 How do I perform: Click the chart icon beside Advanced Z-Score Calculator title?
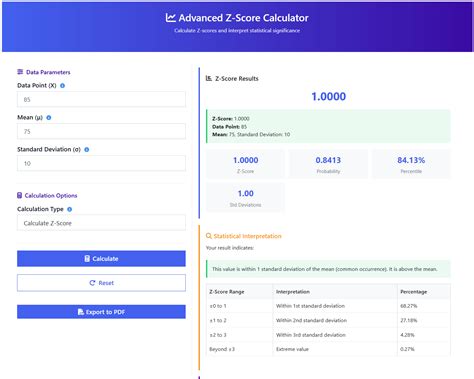coord(170,18)
